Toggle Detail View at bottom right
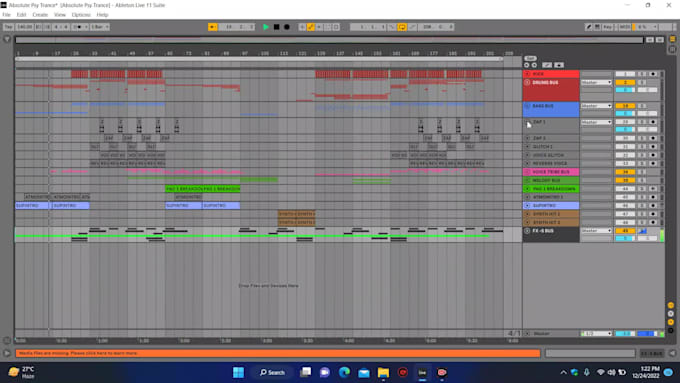 (672, 353)
